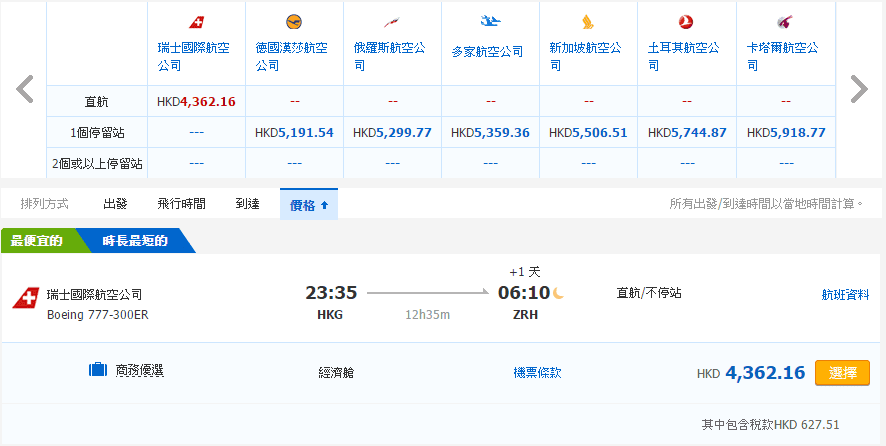Open the 航班資料 flight details link
Viewport: 886px width, 446px height.
point(845,295)
